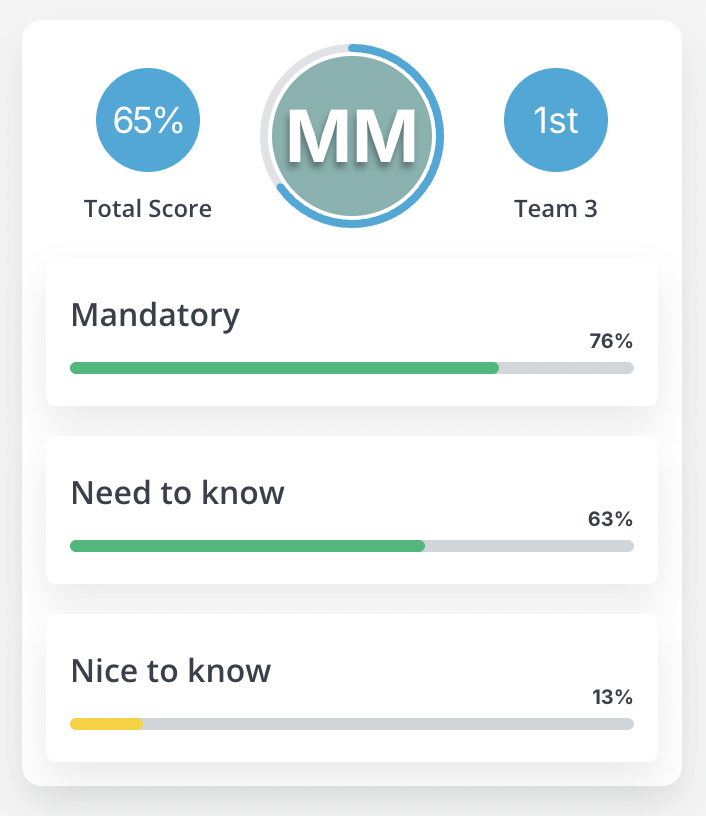Click the Mandatory heading text
The width and height of the screenshot is (706, 816).
[155, 316]
